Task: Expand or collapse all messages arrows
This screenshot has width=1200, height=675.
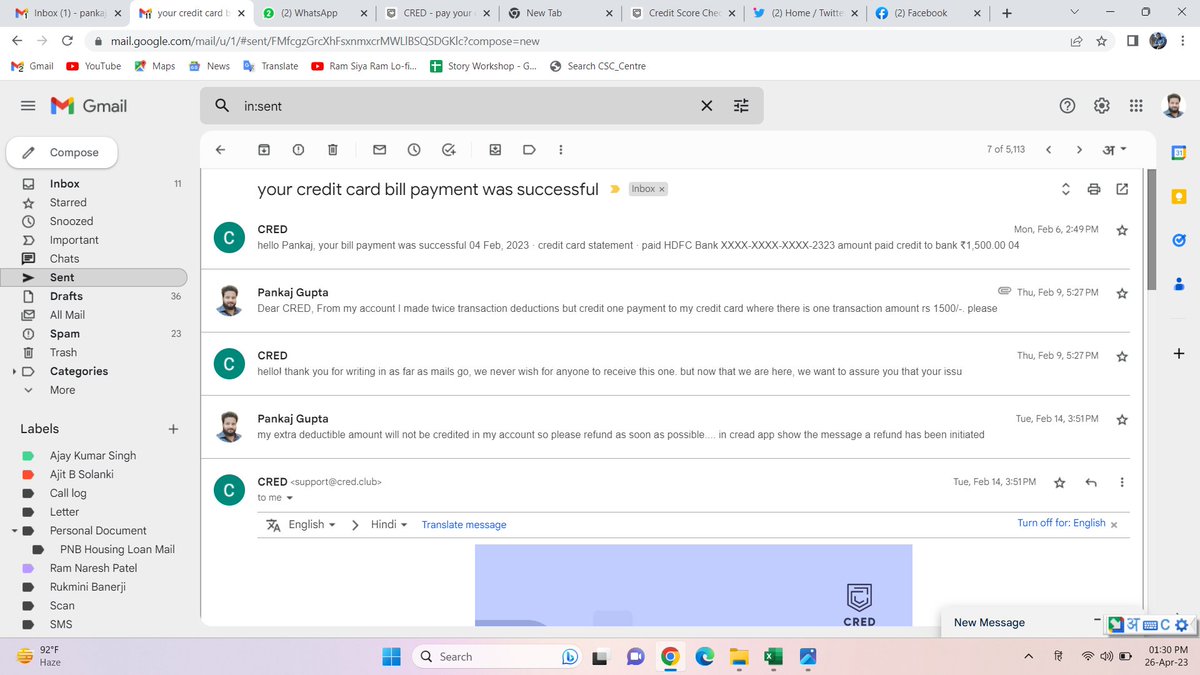Action: click(1065, 189)
